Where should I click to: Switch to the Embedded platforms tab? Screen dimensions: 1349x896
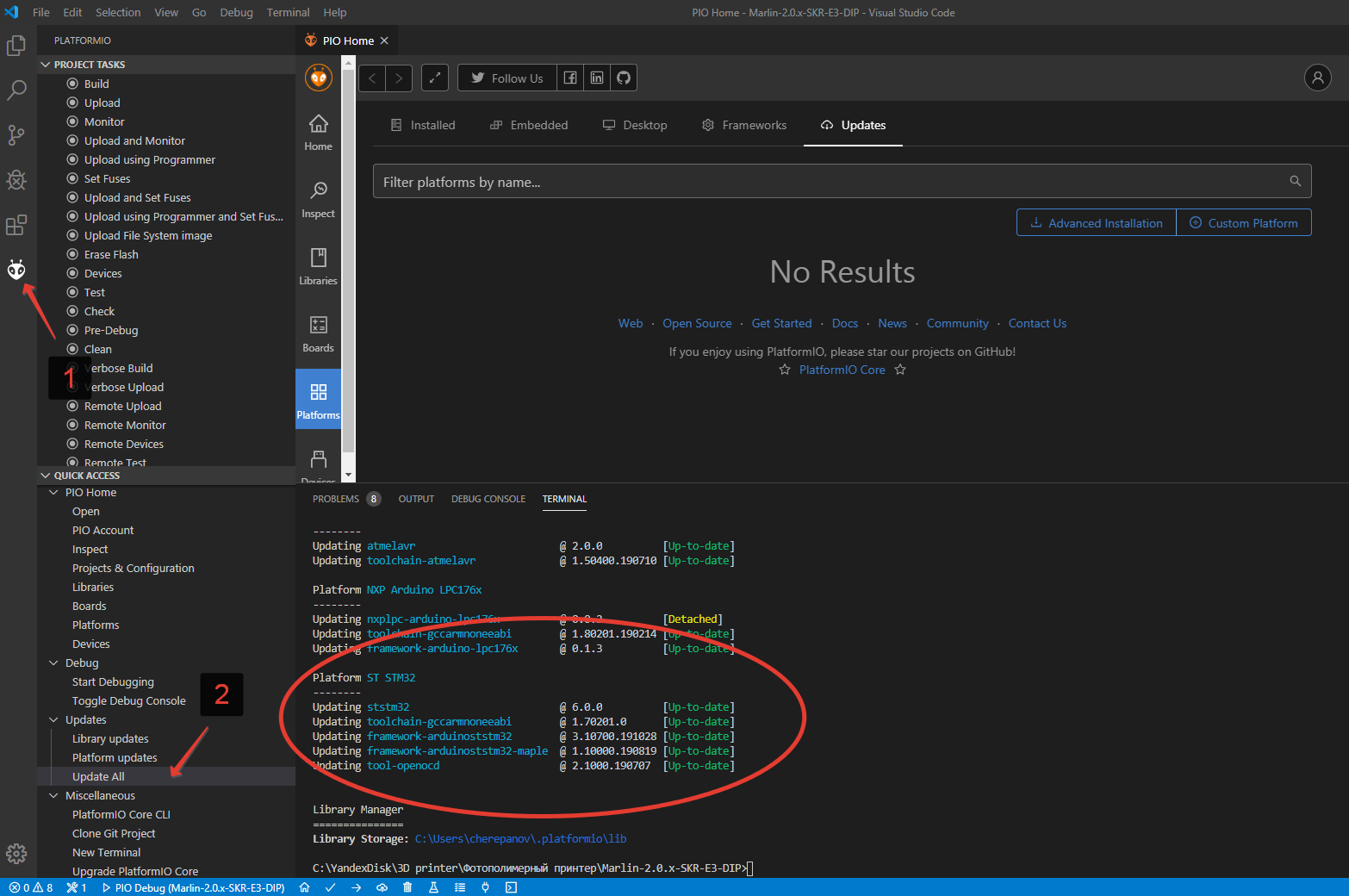click(529, 125)
